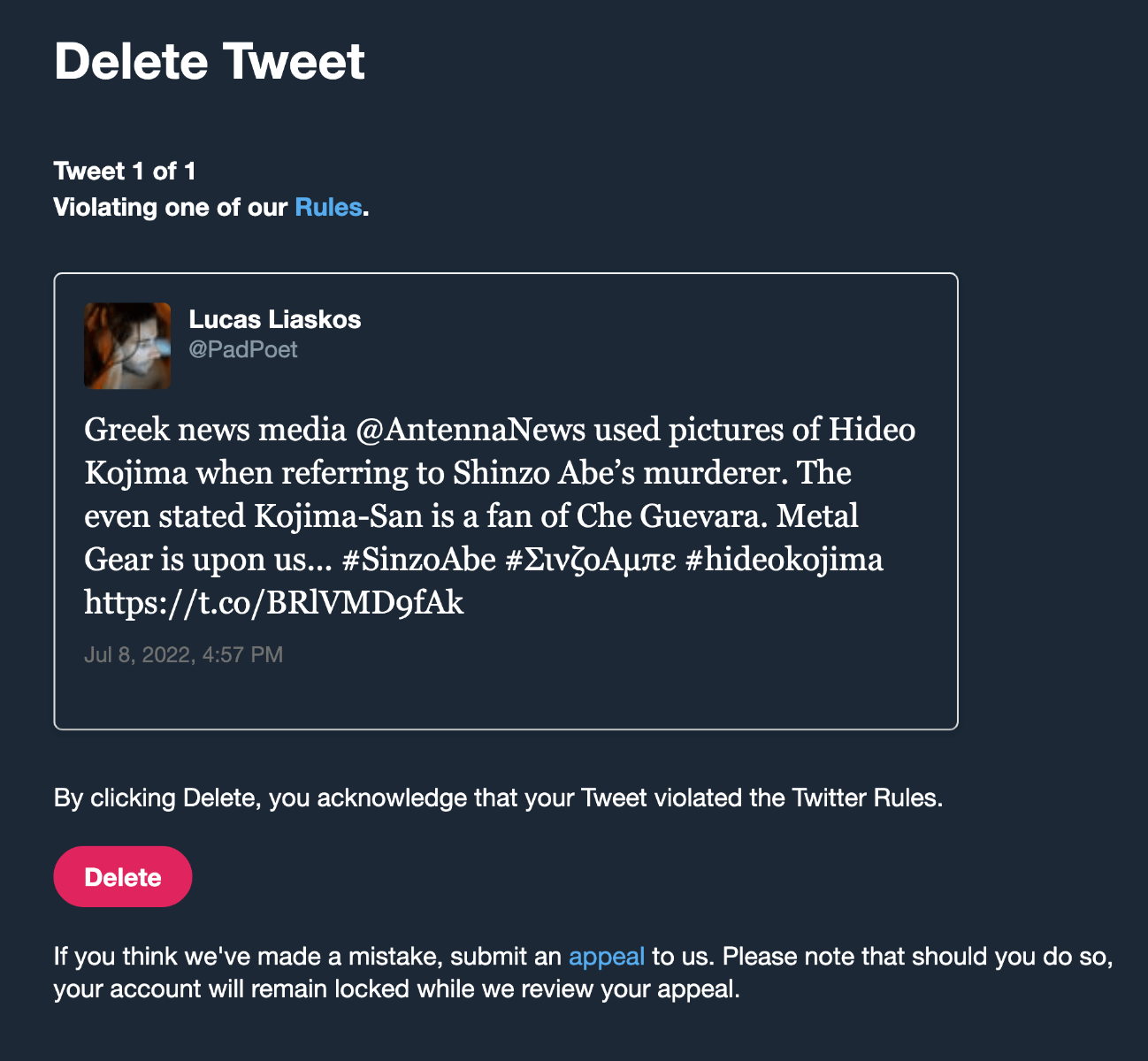The height and width of the screenshot is (1061, 1148).
Task: Open the Rules link
Action: click(328, 207)
